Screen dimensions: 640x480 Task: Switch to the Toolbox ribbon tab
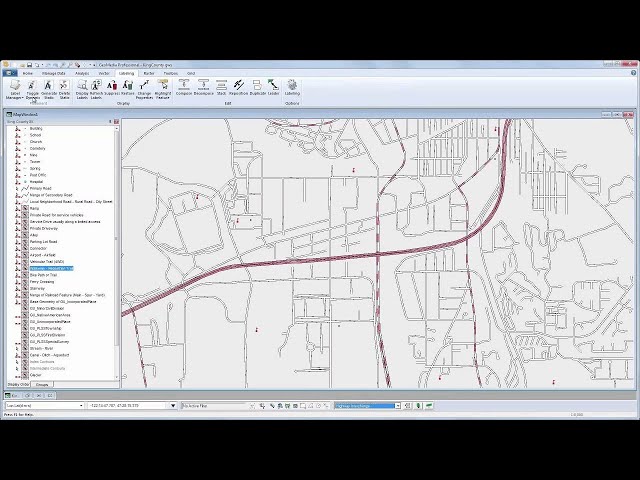171,73
